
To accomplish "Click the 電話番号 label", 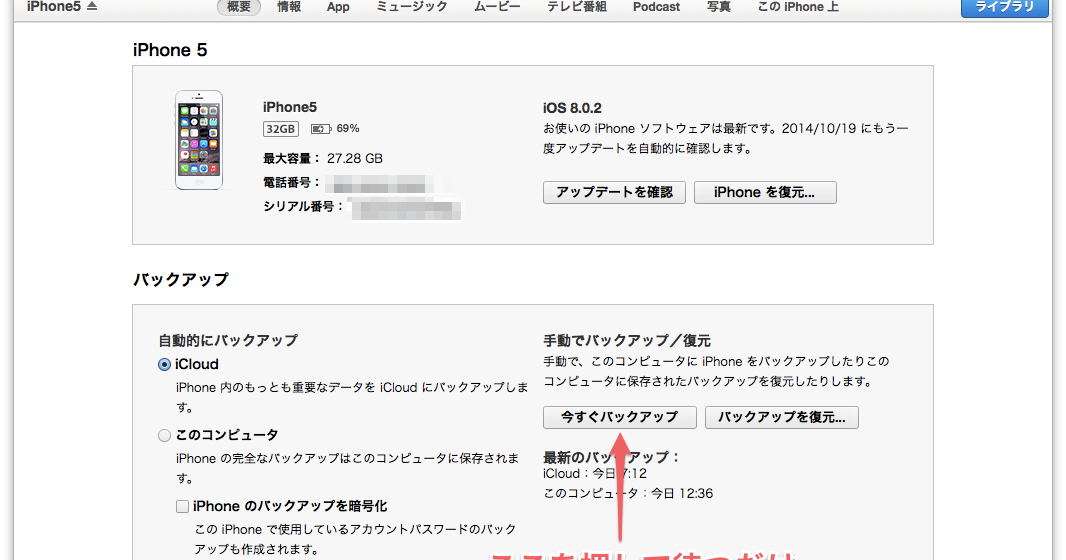I will click(x=290, y=182).
